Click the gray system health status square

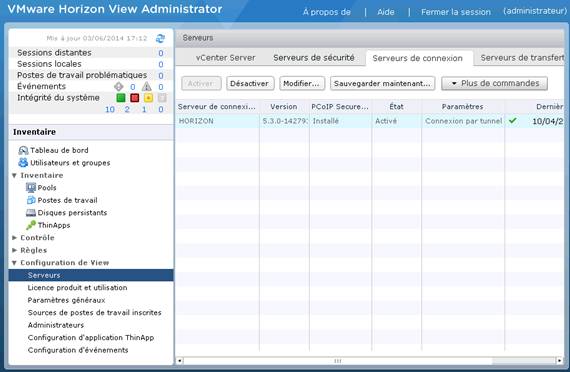pos(162,98)
